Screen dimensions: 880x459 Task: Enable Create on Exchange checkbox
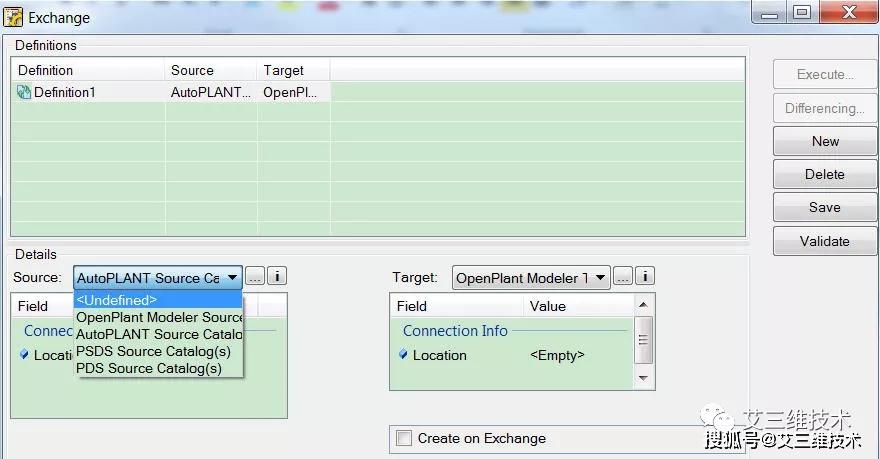pos(404,438)
